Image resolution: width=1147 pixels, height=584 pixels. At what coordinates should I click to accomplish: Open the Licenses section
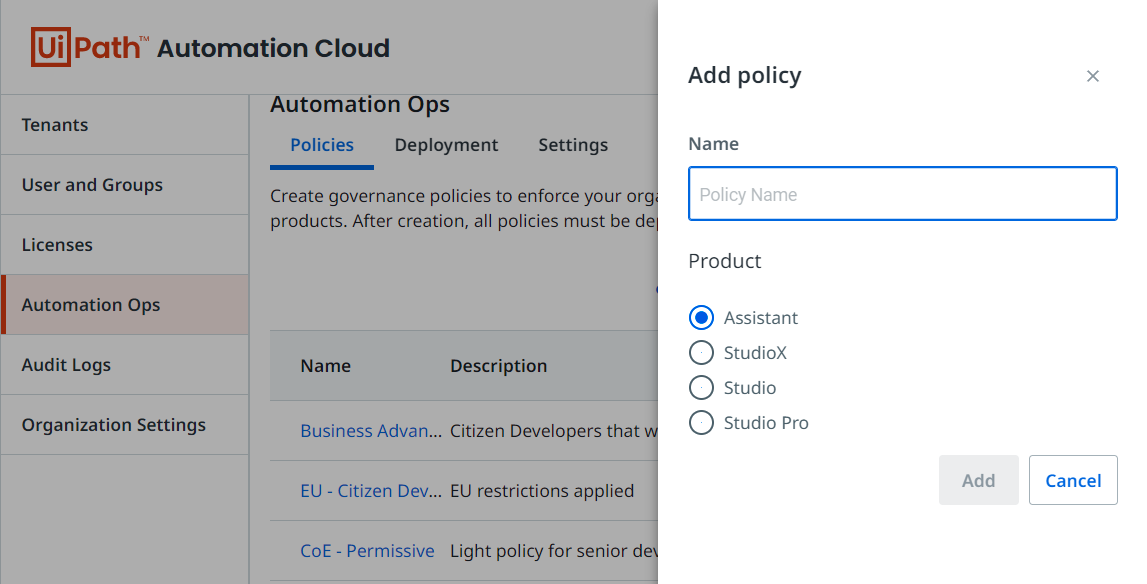[x=125, y=244]
